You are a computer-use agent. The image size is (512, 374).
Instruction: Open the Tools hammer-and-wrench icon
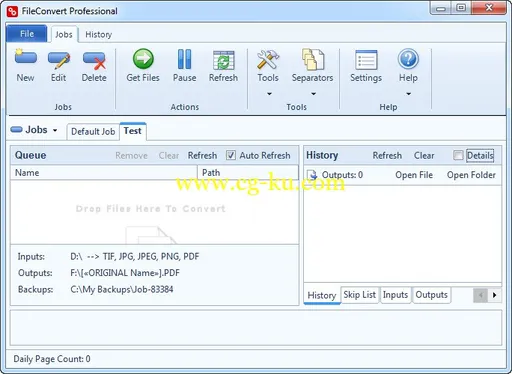(x=268, y=60)
